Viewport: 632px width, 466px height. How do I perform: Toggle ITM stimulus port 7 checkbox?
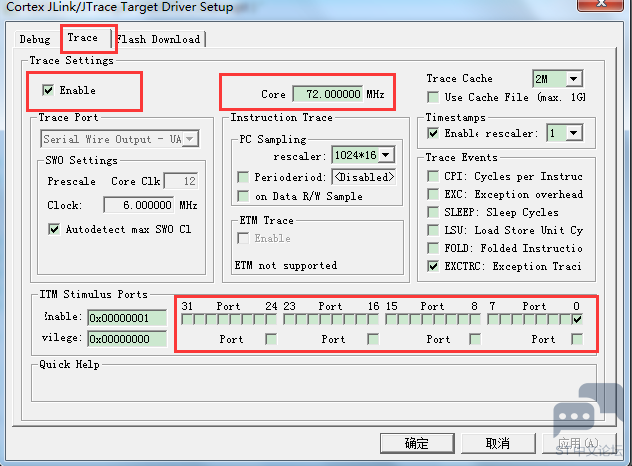point(493,320)
